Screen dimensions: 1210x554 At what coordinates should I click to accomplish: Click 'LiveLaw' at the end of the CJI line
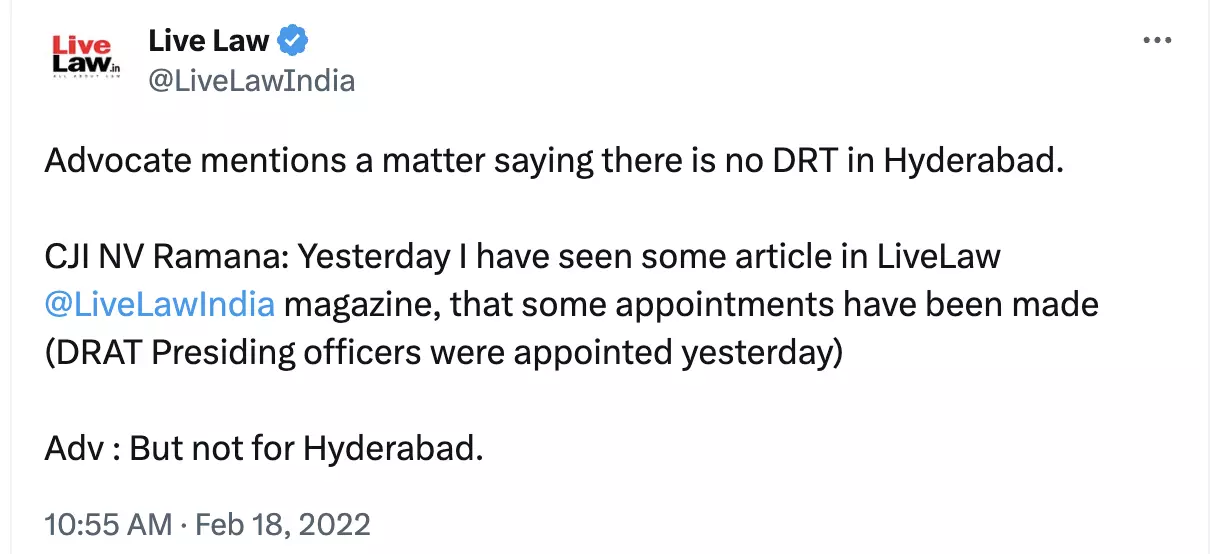(x=938, y=257)
